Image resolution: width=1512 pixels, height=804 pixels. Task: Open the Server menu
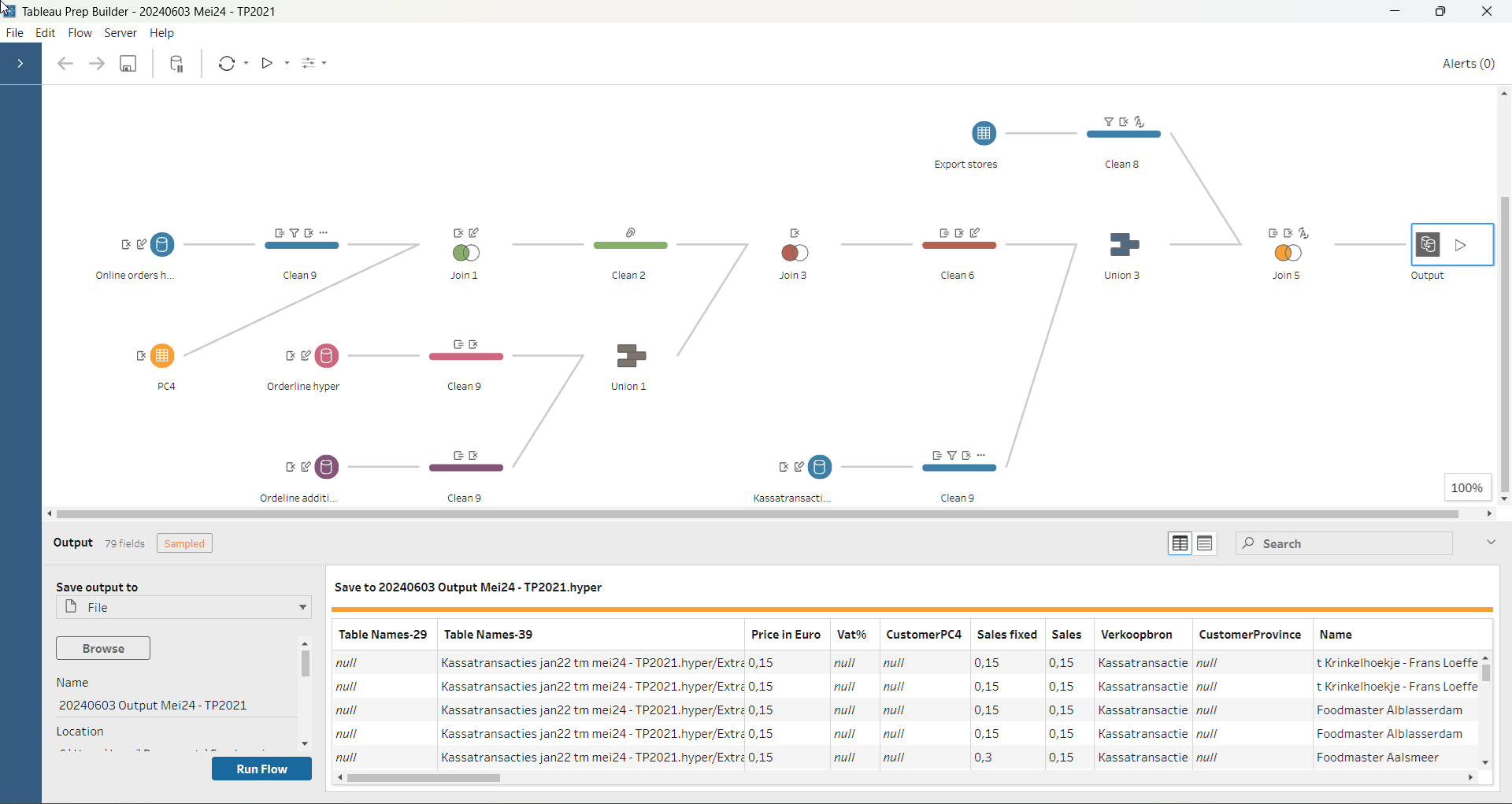pos(120,33)
